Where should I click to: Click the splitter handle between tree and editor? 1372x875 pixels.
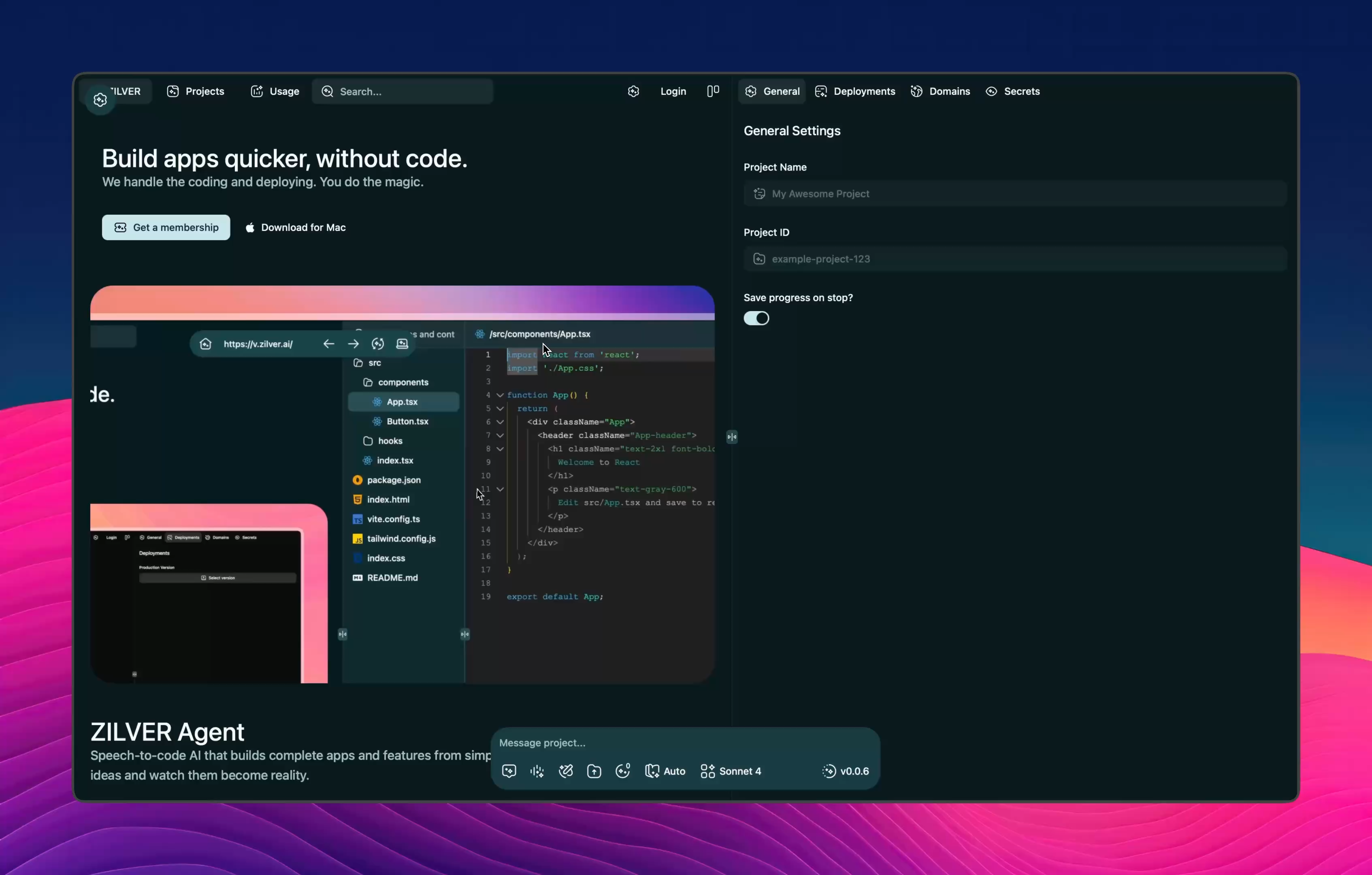(465, 634)
